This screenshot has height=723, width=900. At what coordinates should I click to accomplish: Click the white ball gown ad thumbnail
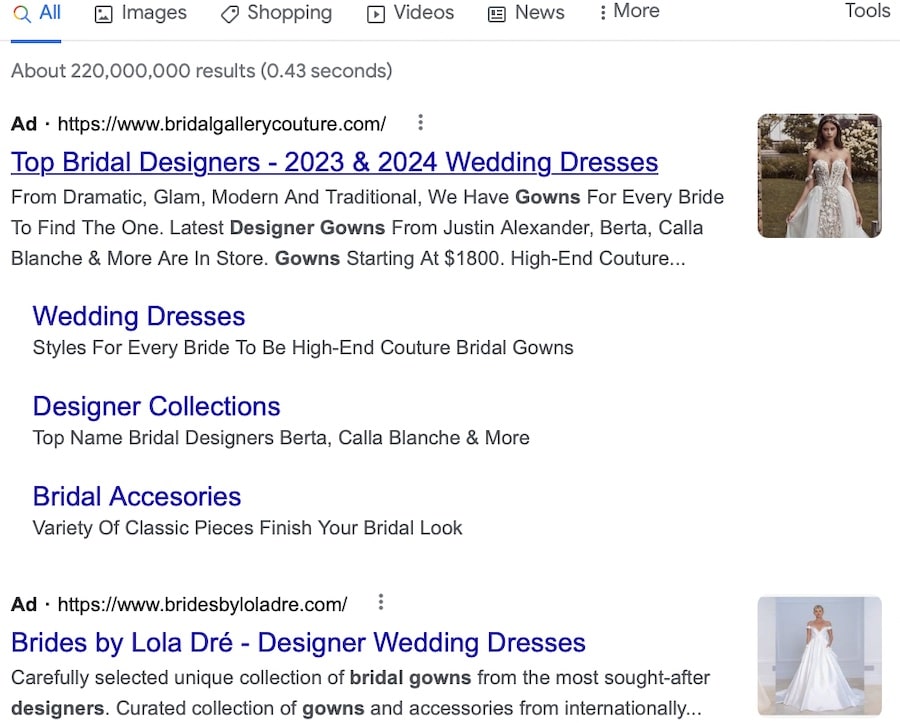(820, 656)
